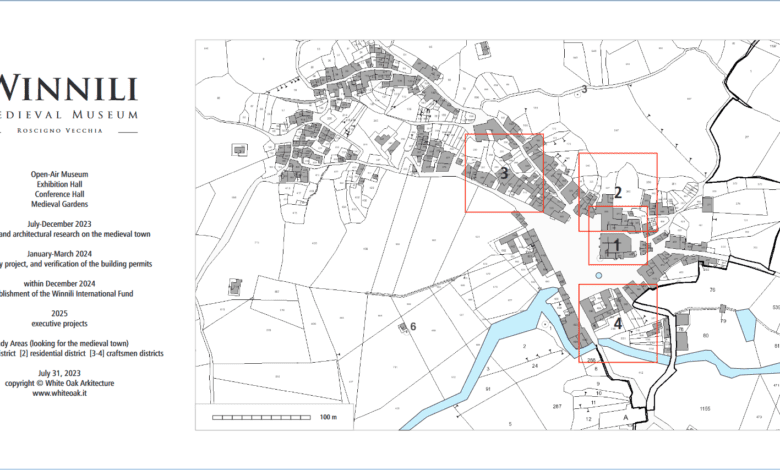Click study area number 1 on map
780x470 pixels.
tap(617, 245)
